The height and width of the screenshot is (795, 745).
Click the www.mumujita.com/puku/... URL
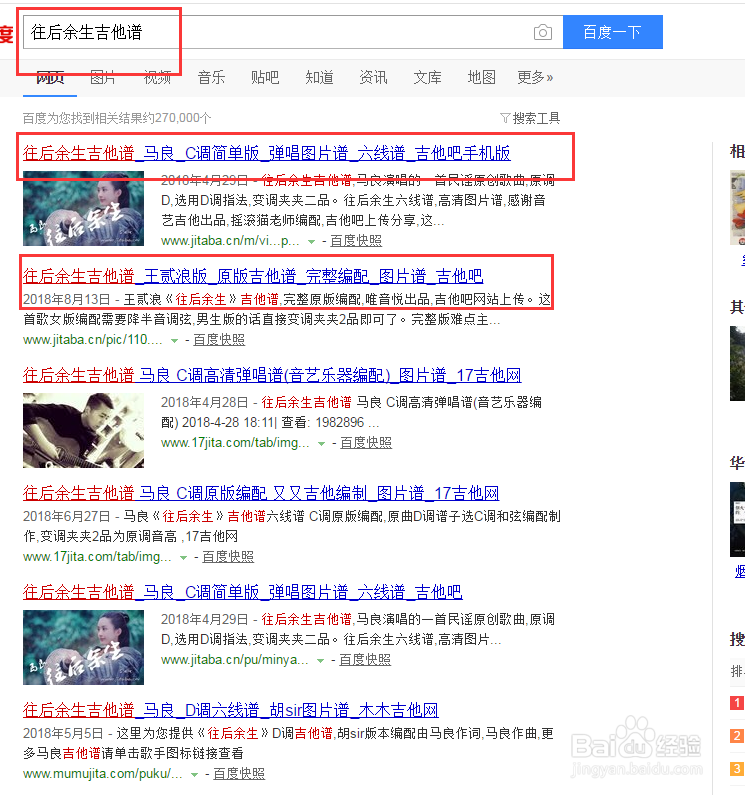(103, 774)
